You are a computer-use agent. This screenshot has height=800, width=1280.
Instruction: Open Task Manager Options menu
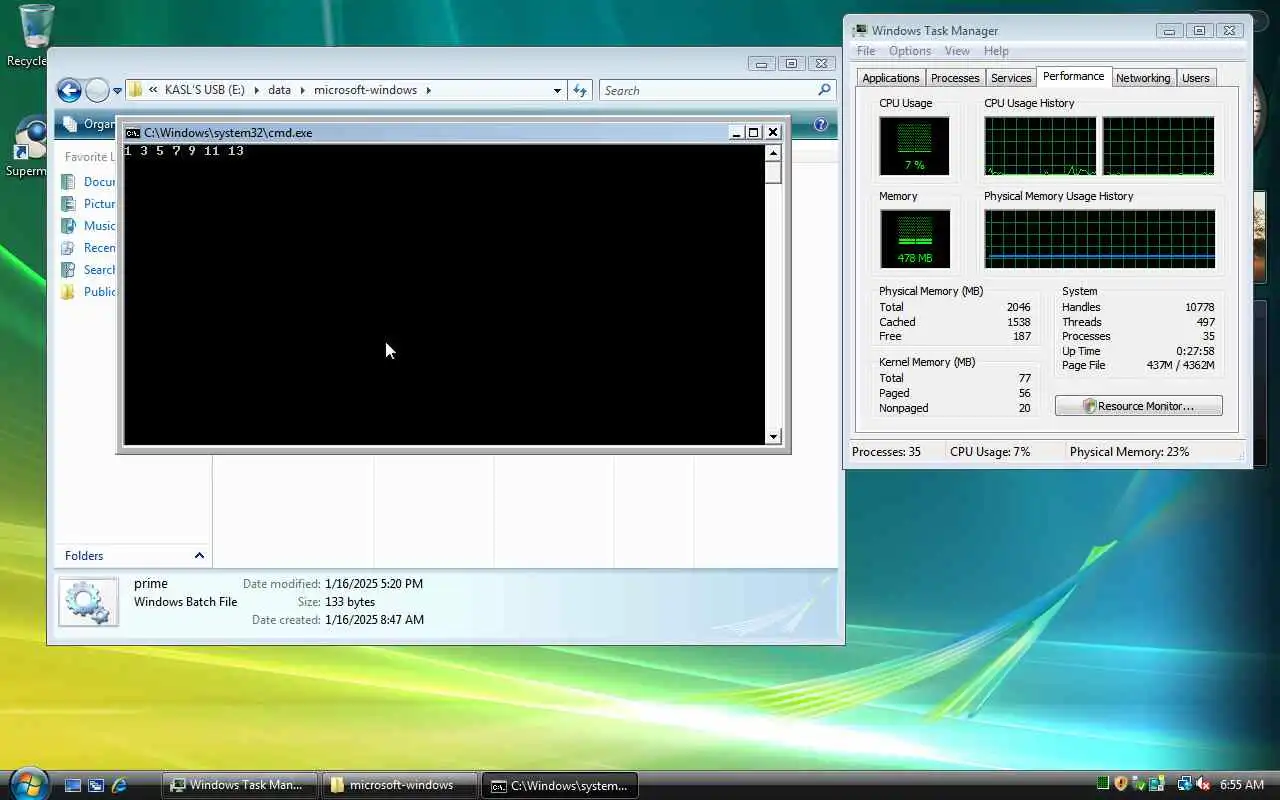[910, 51]
